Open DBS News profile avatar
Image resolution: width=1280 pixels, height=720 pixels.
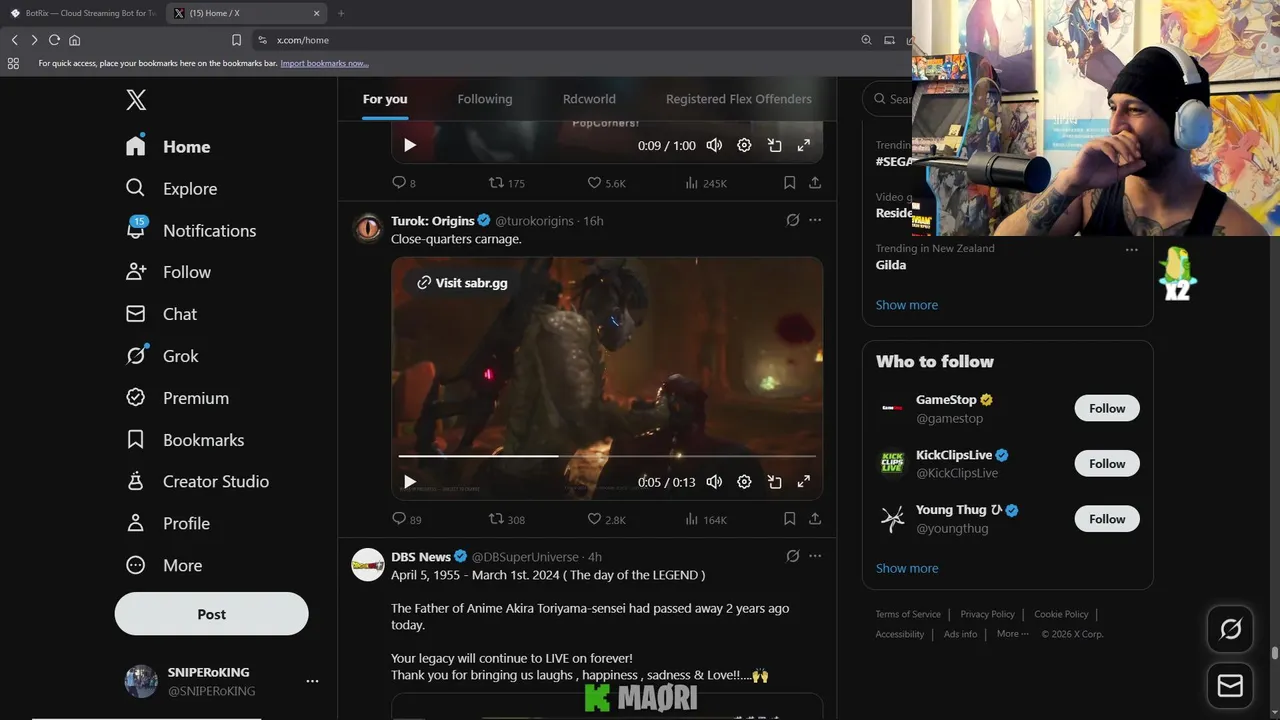point(368,564)
